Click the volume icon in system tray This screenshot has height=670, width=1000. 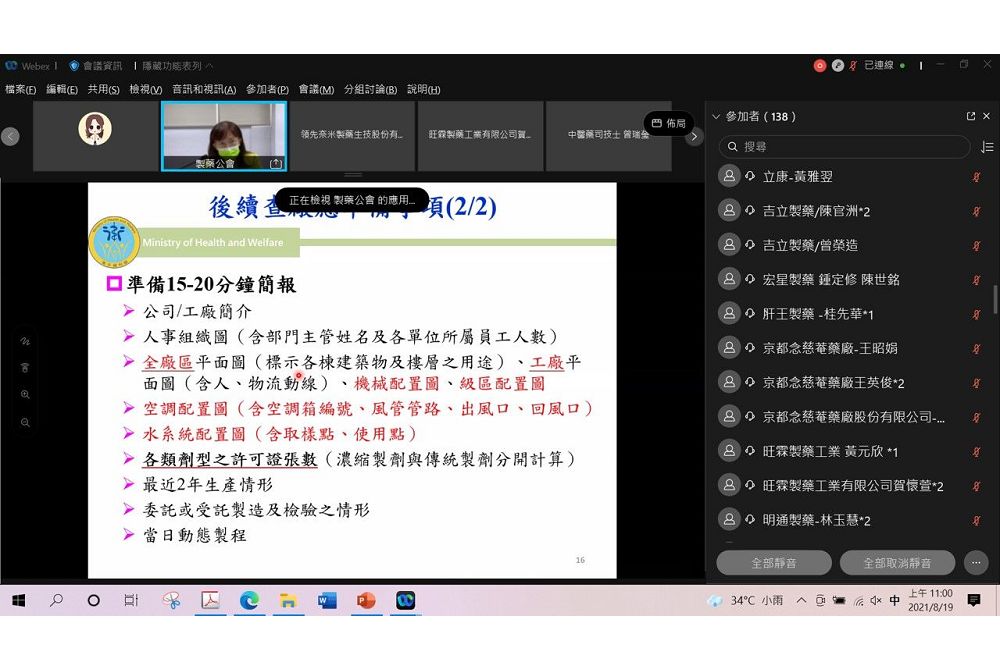tap(876, 601)
